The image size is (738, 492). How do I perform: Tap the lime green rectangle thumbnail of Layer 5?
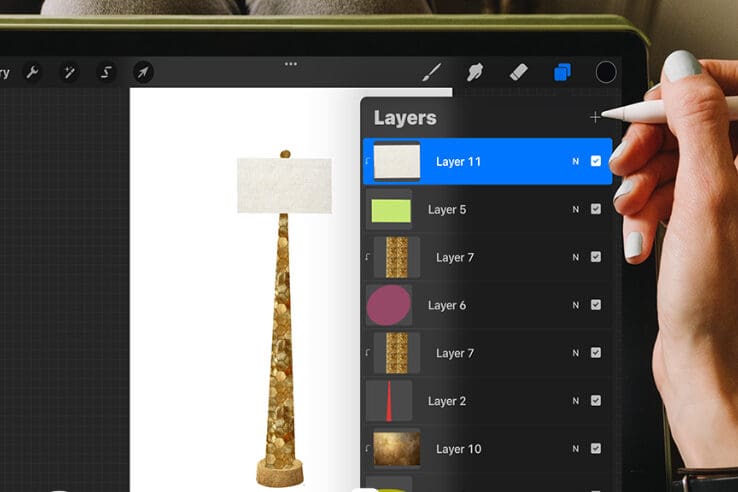coord(391,210)
